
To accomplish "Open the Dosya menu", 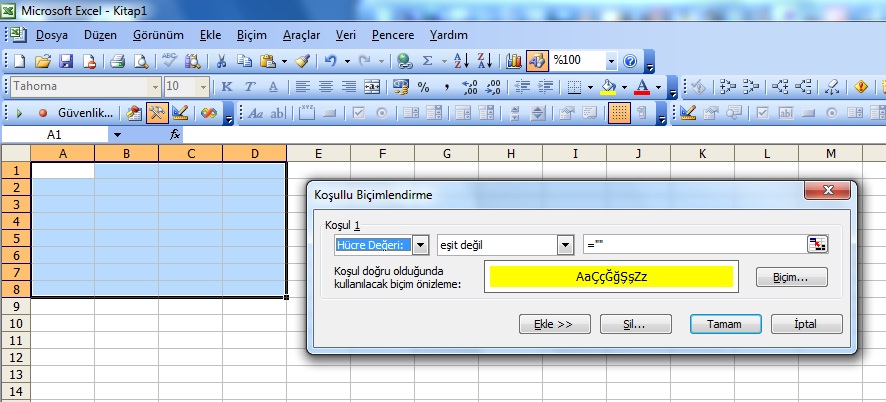I will [52, 35].
